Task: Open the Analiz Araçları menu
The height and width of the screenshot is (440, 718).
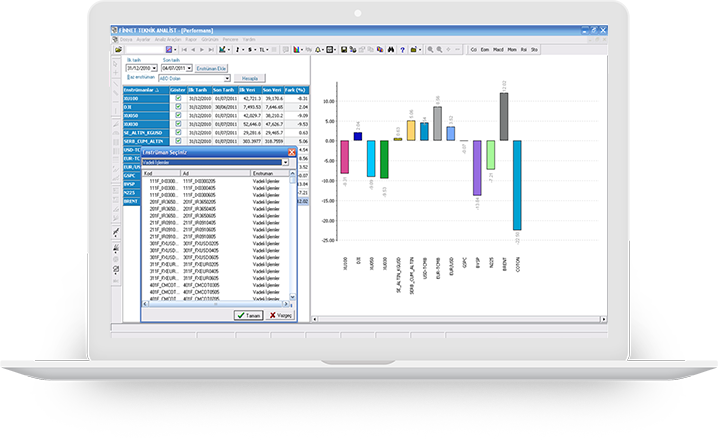Action: click(x=168, y=40)
